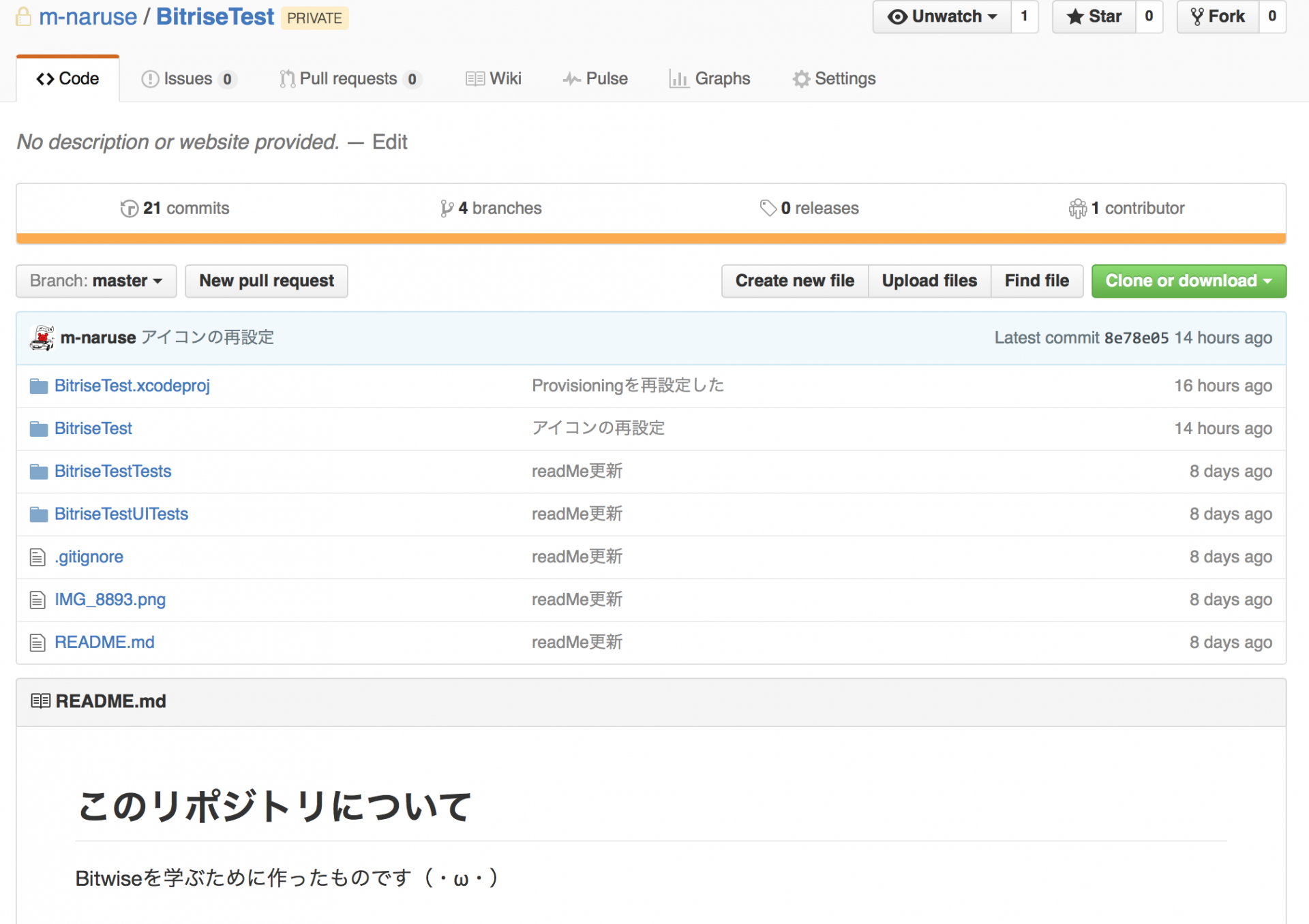Click the watcher count 1
Screen dimensions: 1309x924
(x=1024, y=17)
